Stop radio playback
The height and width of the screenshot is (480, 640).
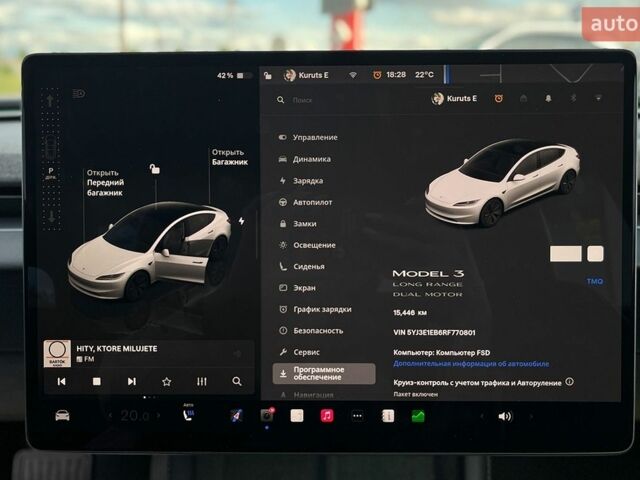(97, 381)
